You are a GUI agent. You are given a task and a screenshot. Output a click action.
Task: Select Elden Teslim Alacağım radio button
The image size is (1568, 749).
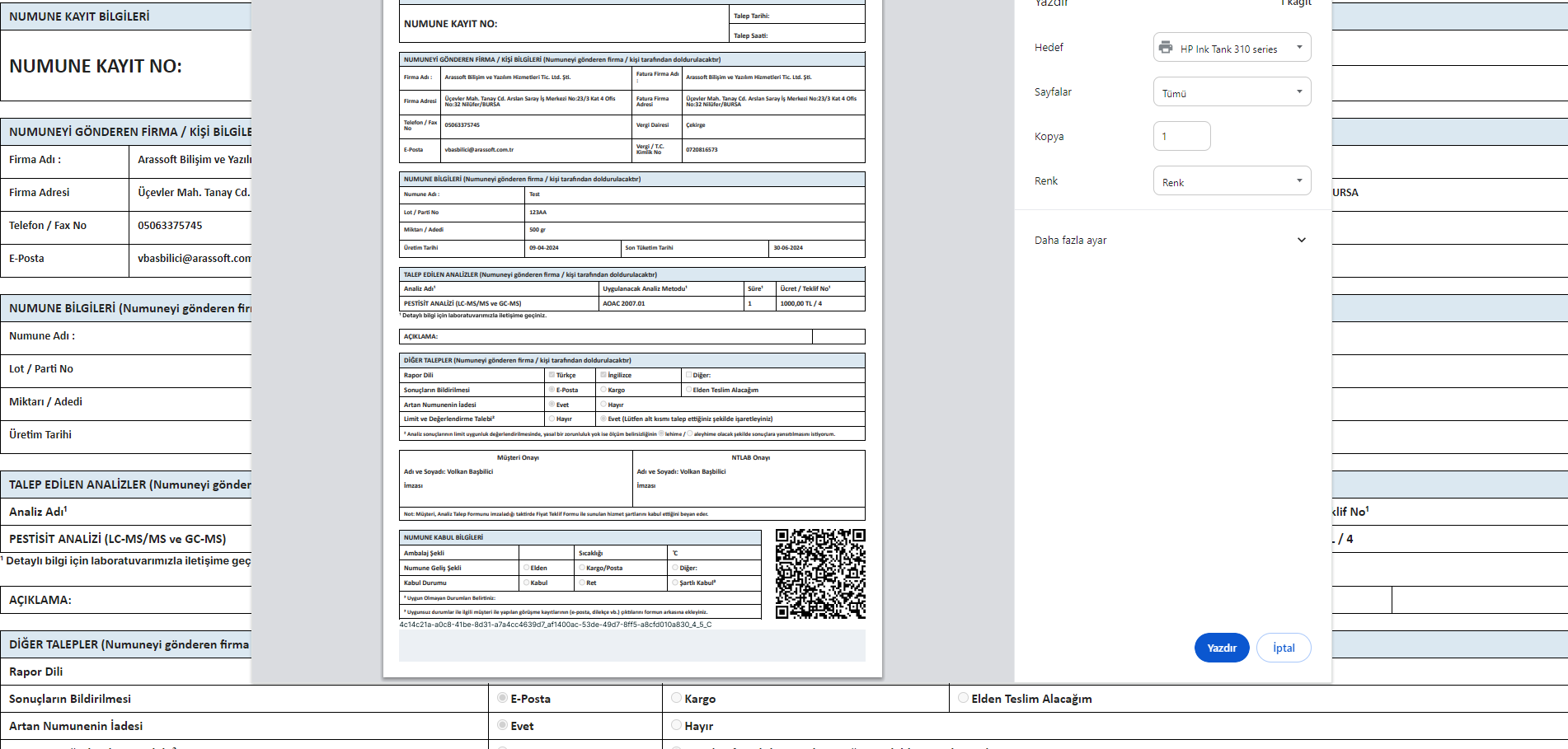(x=963, y=698)
